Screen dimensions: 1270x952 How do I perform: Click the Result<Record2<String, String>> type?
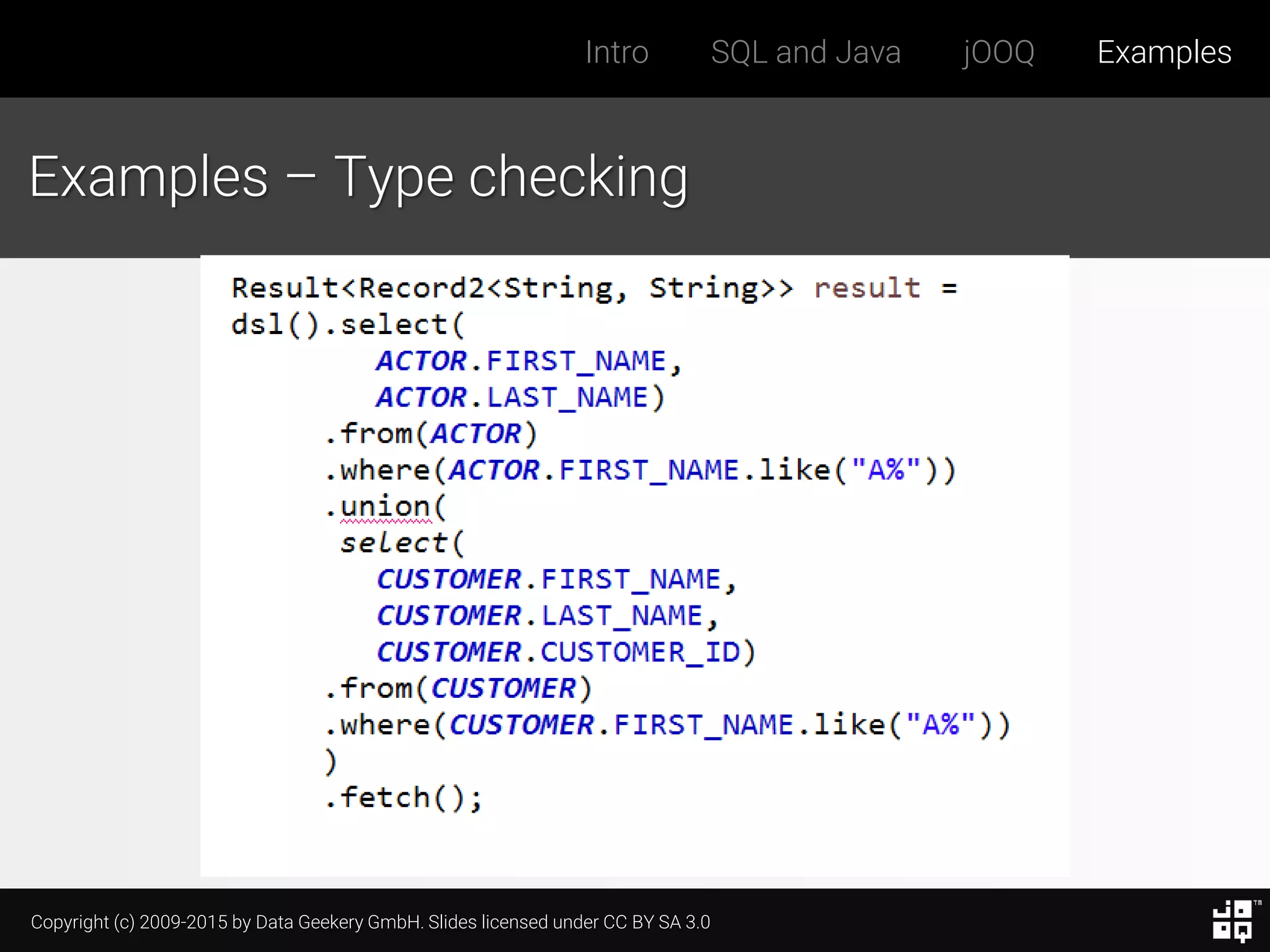(x=512, y=288)
